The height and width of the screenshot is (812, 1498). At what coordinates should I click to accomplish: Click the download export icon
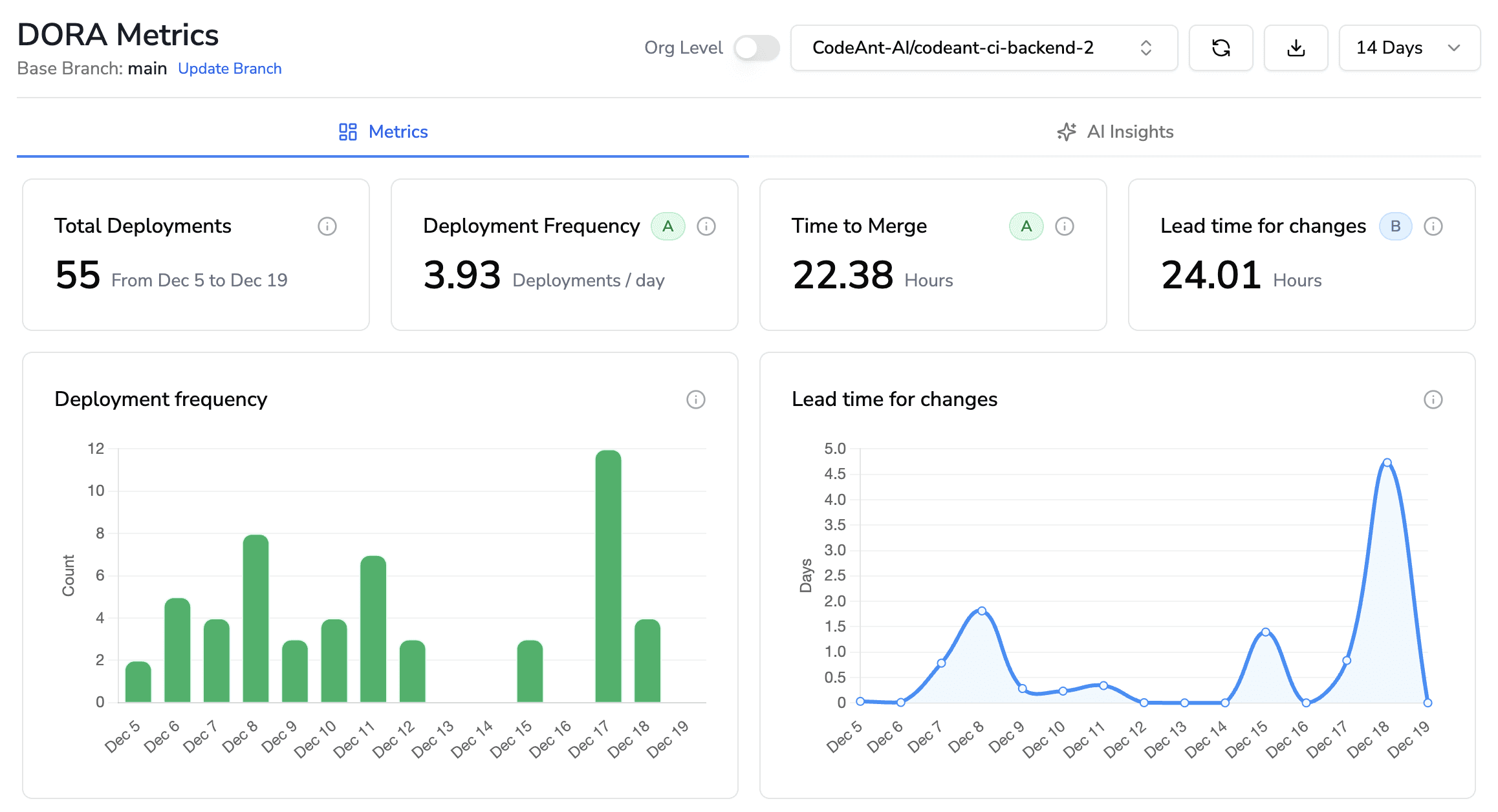(x=1296, y=48)
